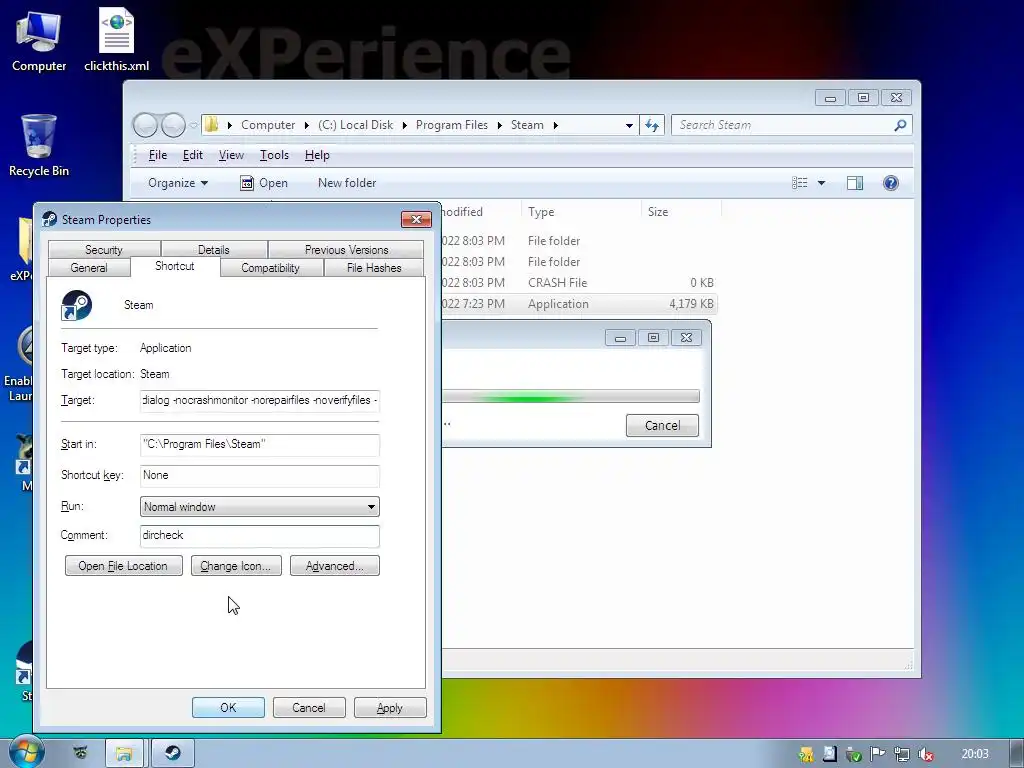Click the folder icon in the address bar
Image resolution: width=1024 pixels, height=768 pixels.
pyautogui.click(x=212, y=125)
